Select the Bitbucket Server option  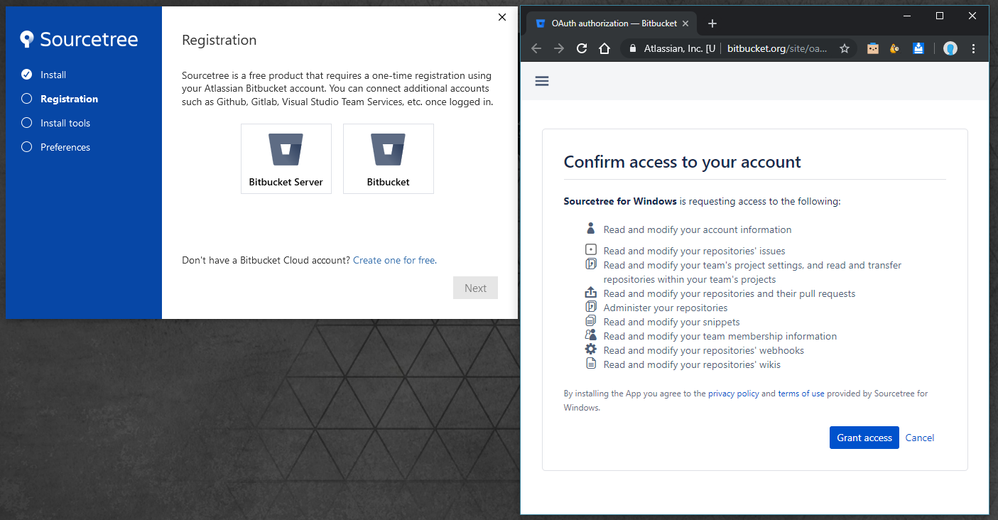(286, 158)
